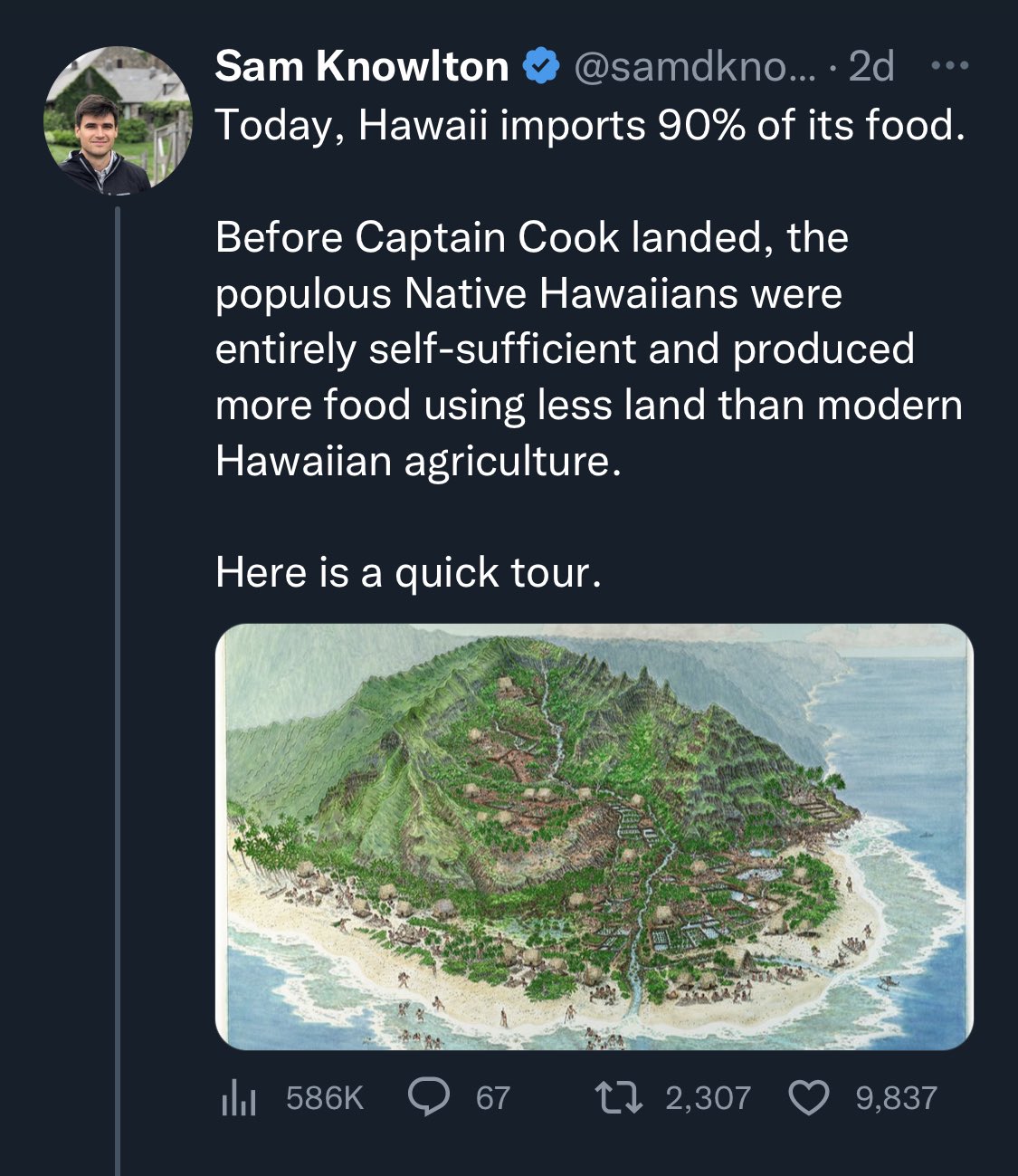Image resolution: width=1018 pixels, height=1176 pixels.
Task: Click the 'Before Captain Cook landed' paragraph
Action: (x=588, y=349)
